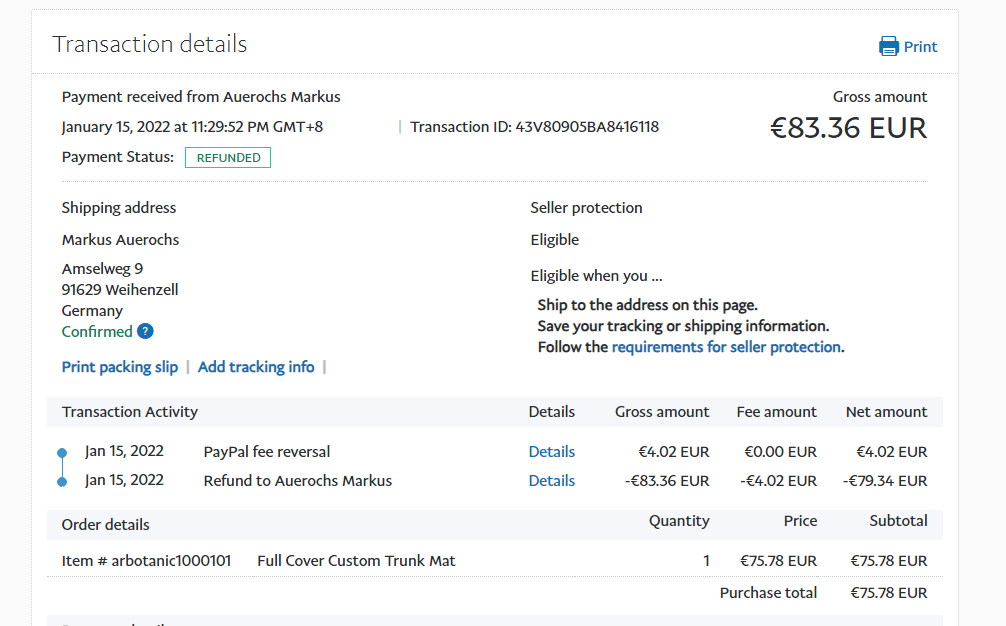The image size is (1006, 626).
Task: Click the PayPal fee reversal activity row
Action: click(x=267, y=452)
